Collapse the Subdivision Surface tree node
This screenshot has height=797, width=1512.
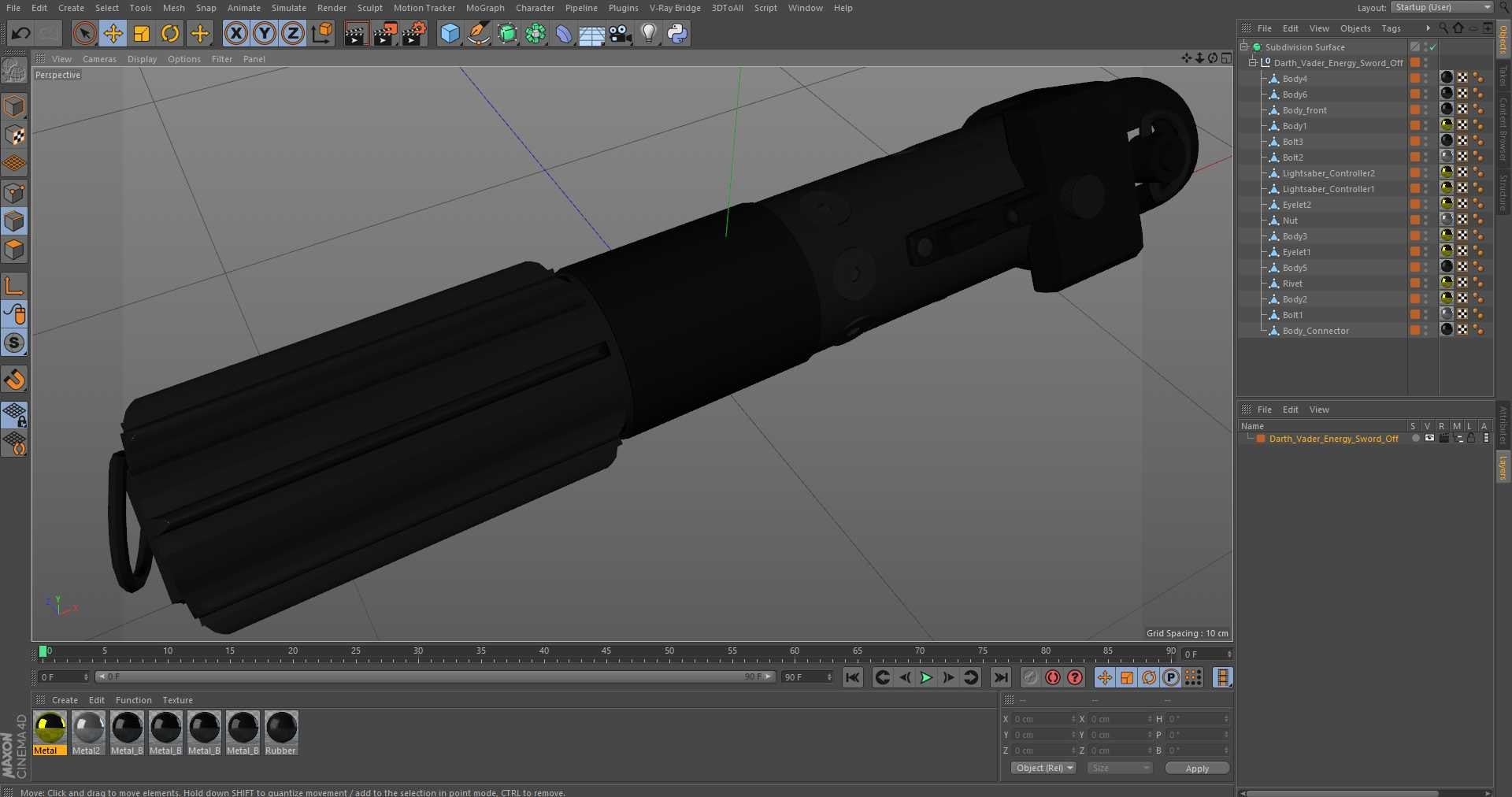1244,47
